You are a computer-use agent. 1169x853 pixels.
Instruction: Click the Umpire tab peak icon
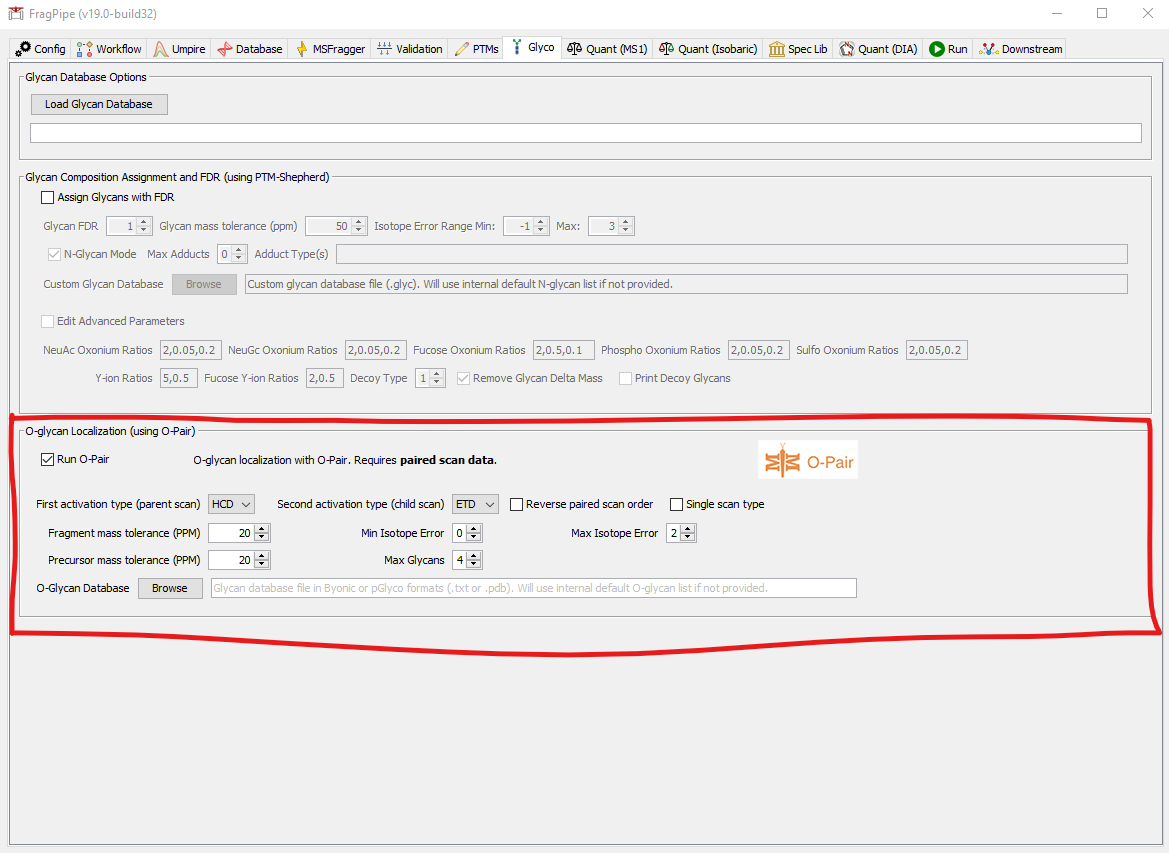pyautogui.click(x=160, y=48)
